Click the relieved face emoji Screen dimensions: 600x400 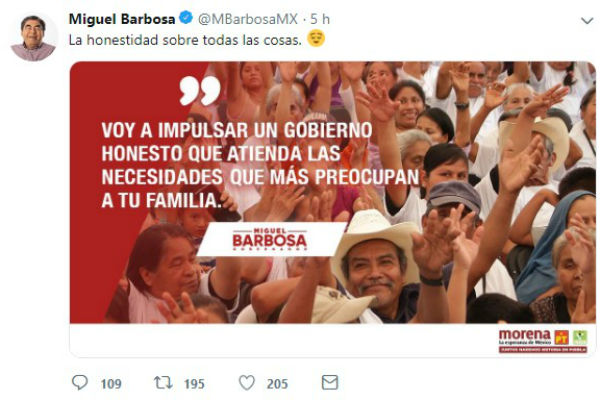(x=316, y=38)
